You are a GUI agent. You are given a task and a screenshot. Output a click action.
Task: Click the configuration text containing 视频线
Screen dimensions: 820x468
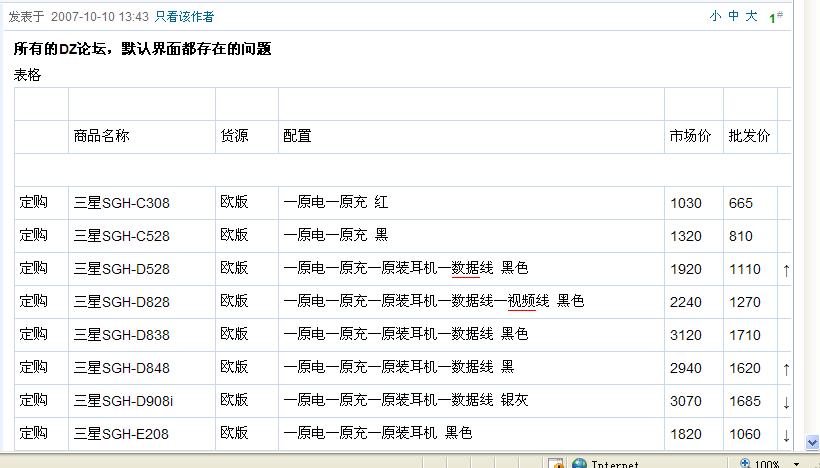pos(434,301)
